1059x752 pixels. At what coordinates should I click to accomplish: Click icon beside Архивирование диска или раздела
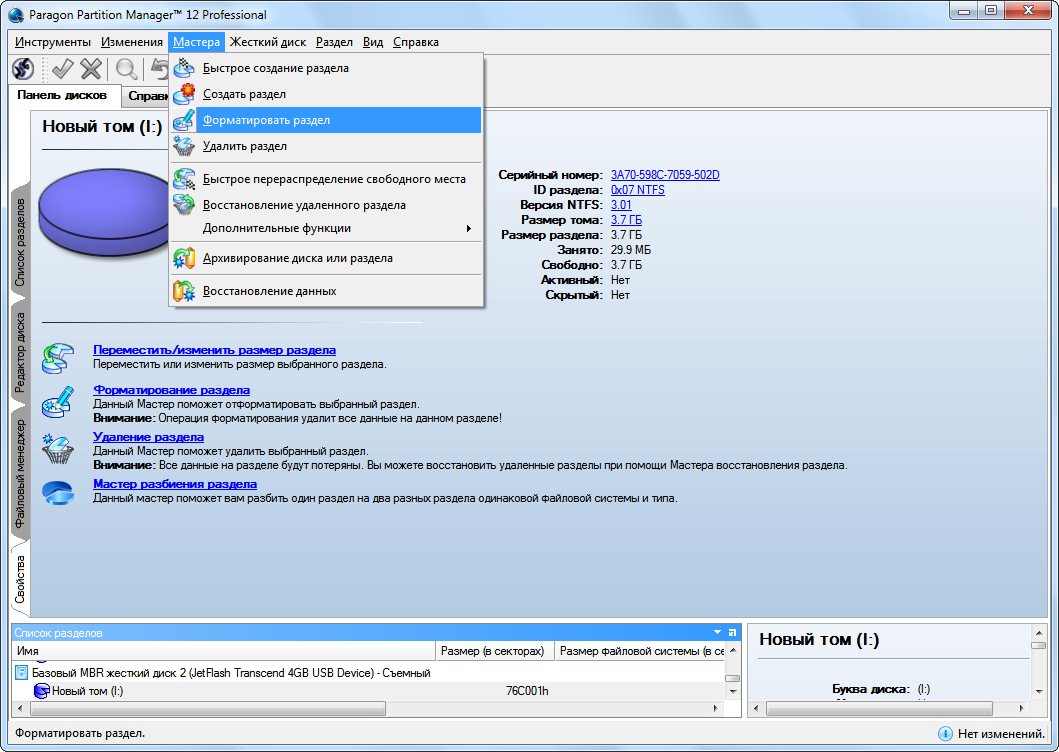pos(184,258)
